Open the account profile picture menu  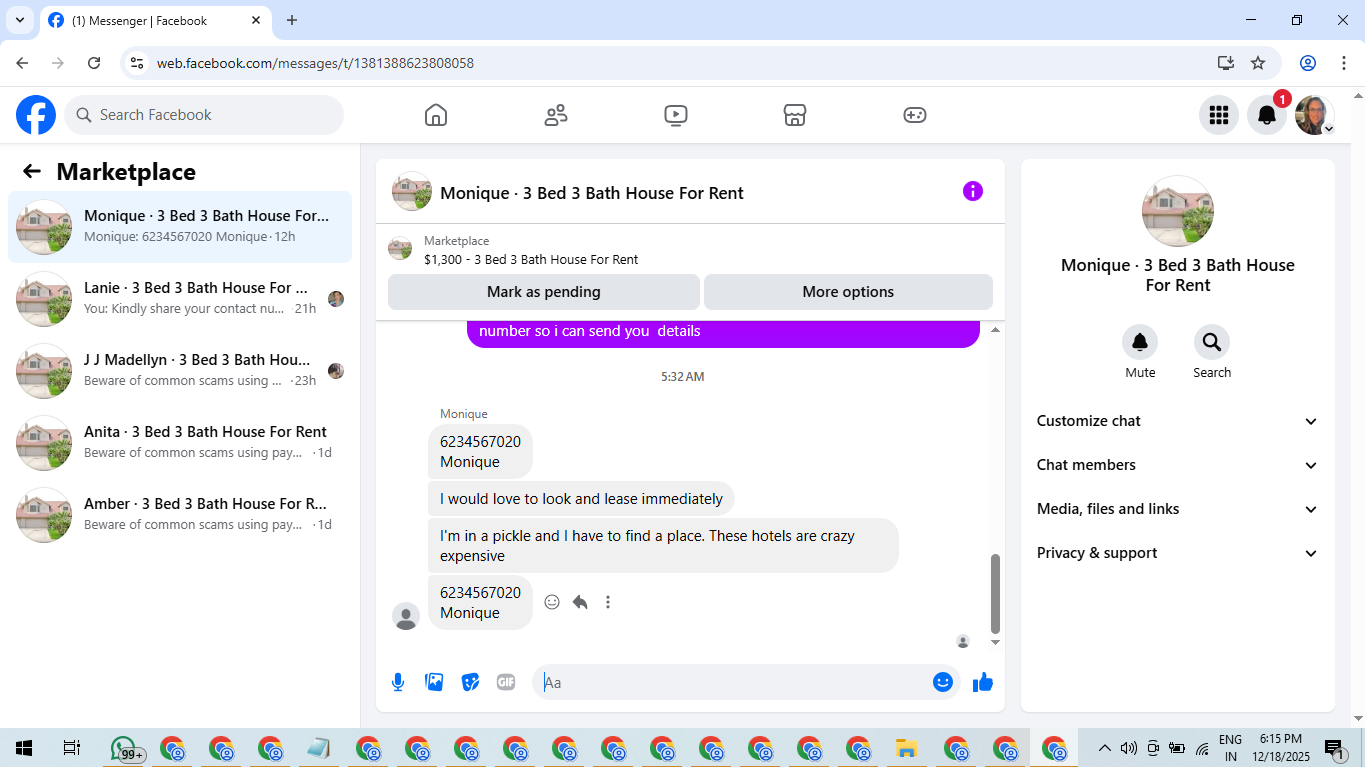click(x=1314, y=115)
